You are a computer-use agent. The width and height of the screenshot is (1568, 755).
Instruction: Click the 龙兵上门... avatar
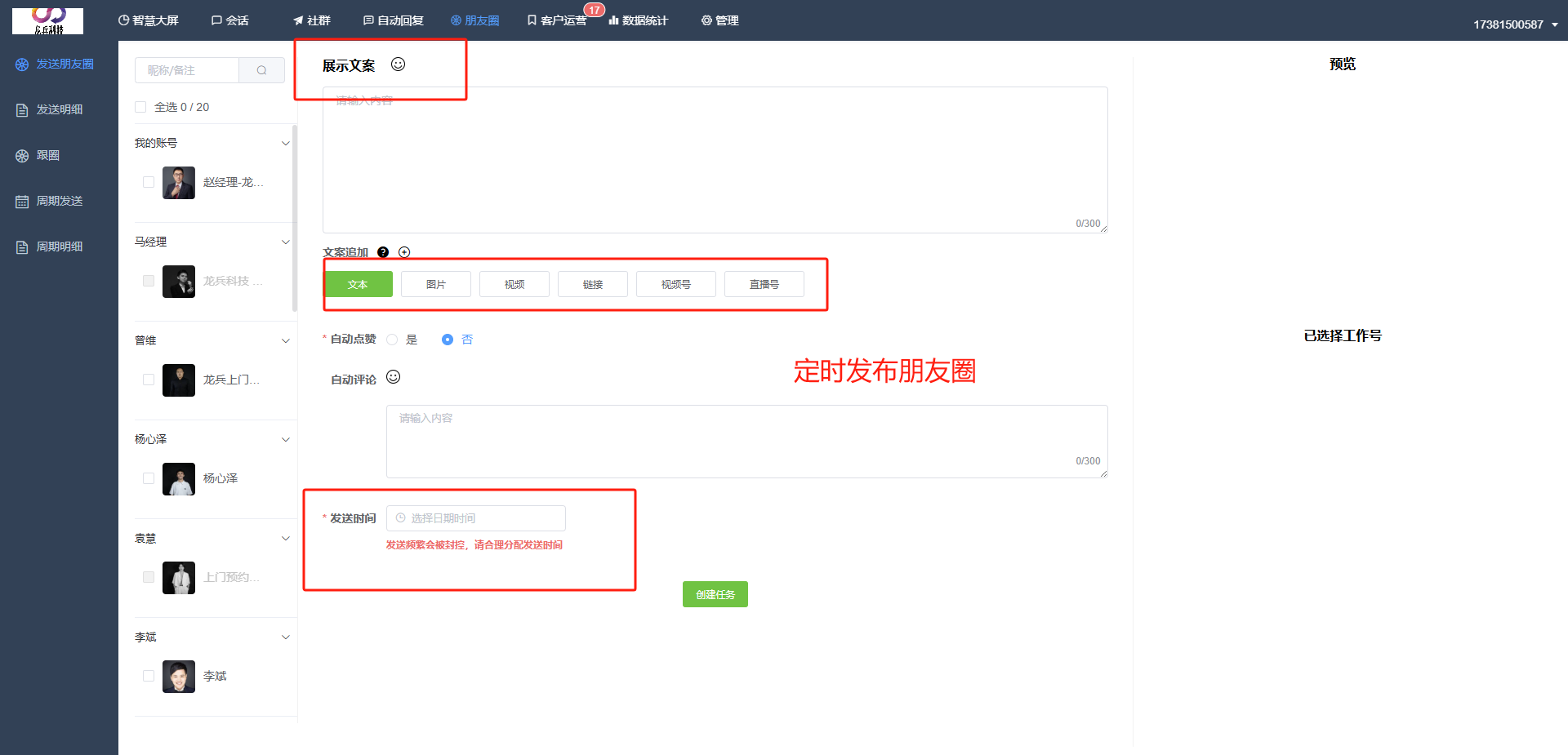pyautogui.click(x=179, y=380)
